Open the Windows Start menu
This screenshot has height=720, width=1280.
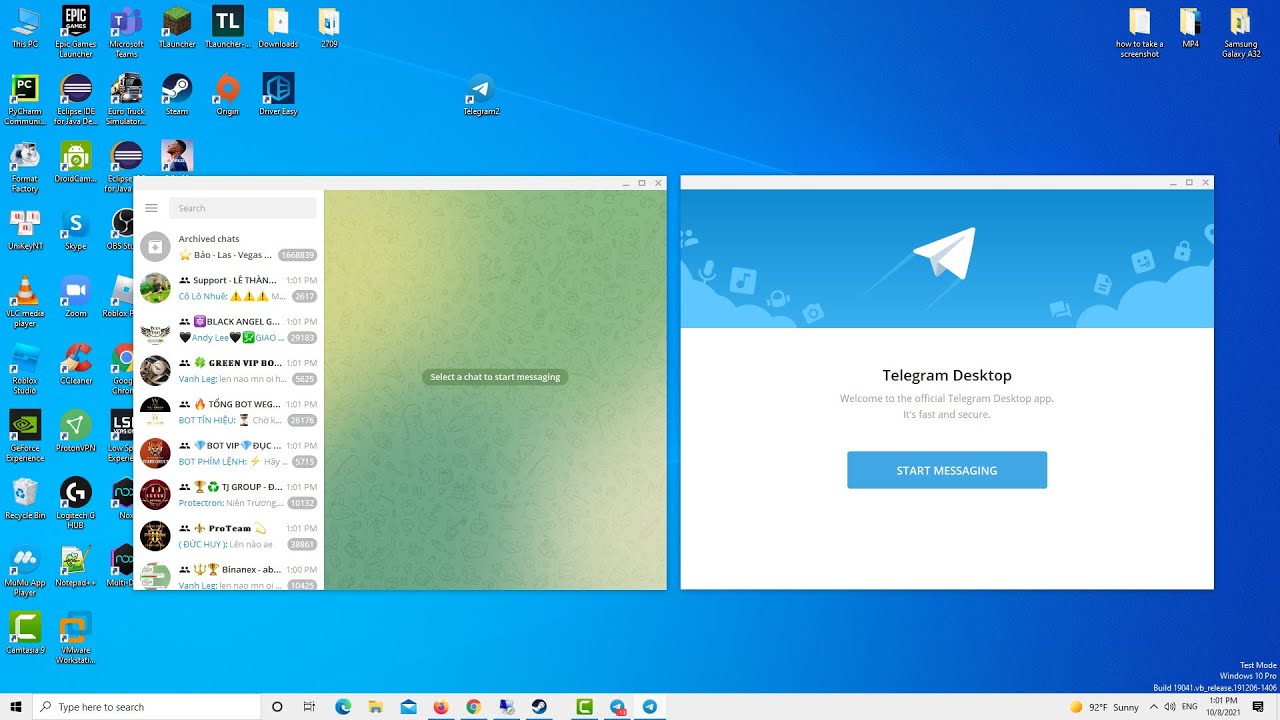point(16,707)
